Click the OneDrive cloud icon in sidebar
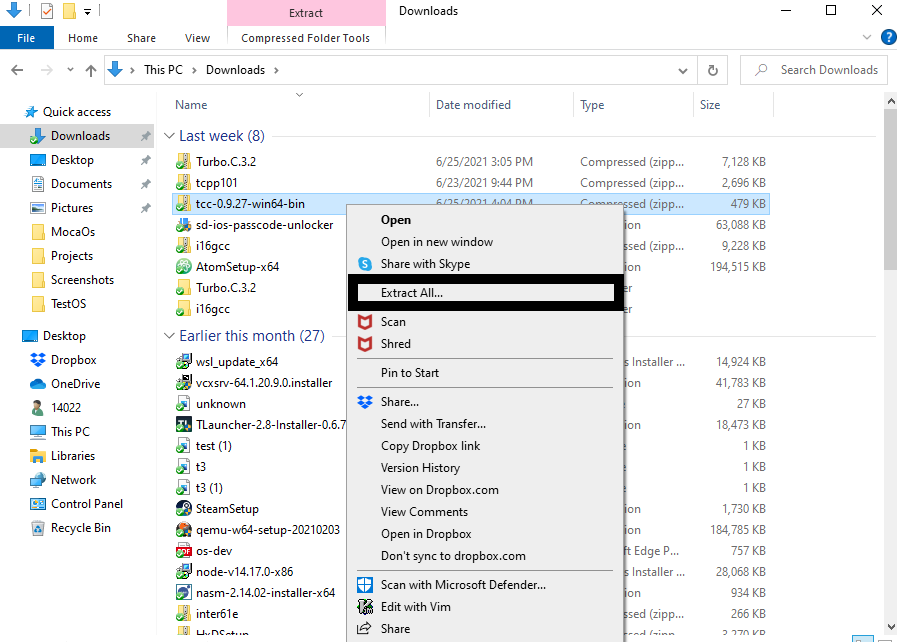The width and height of the screenshot is (897, 642). tap(38, 384)
